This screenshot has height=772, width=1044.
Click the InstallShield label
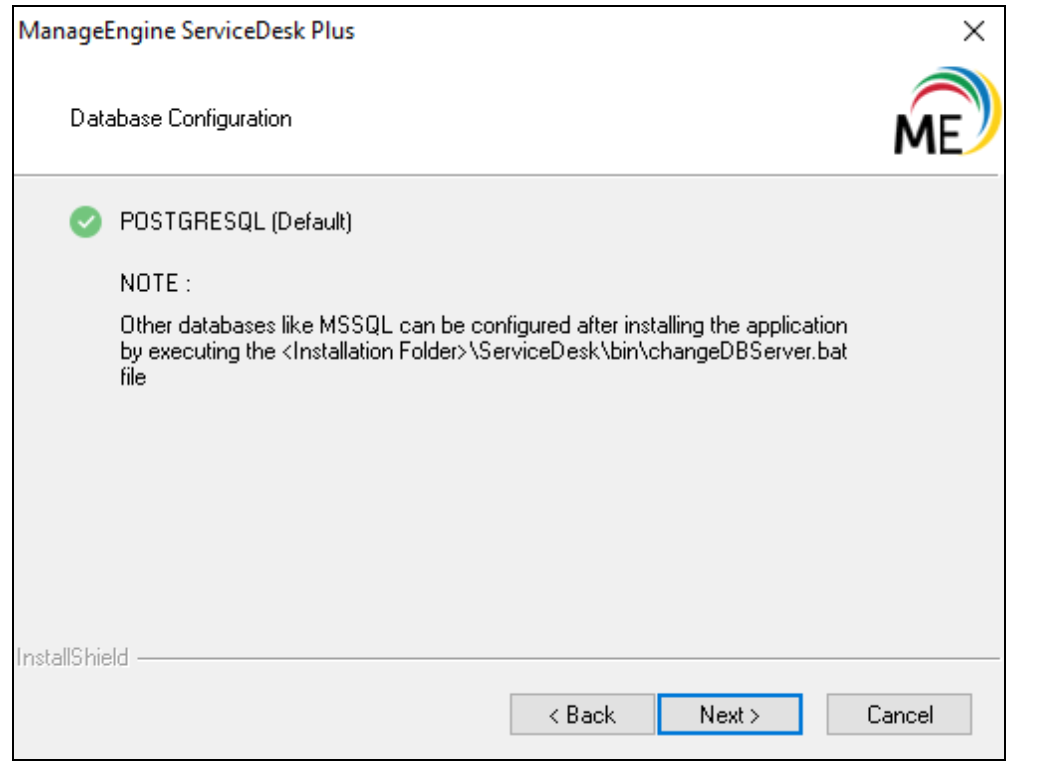73,659
